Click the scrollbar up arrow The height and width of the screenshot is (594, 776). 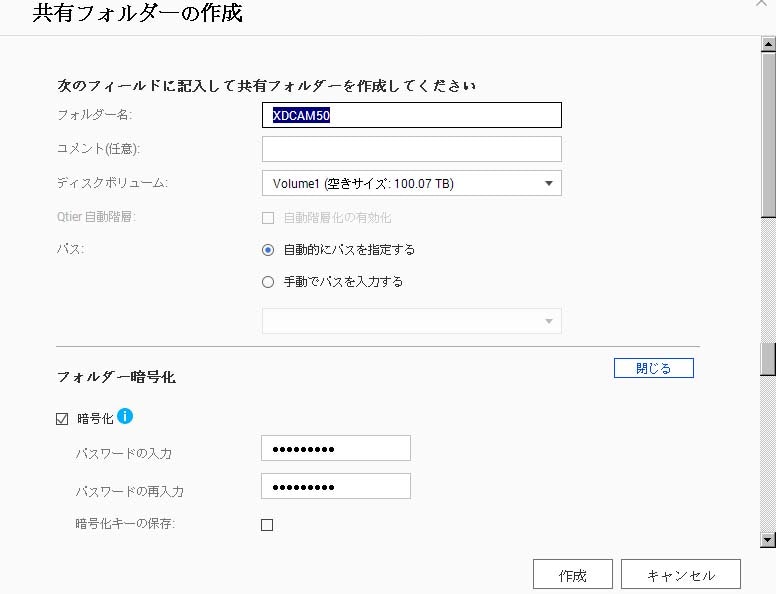tap(768, 45)
